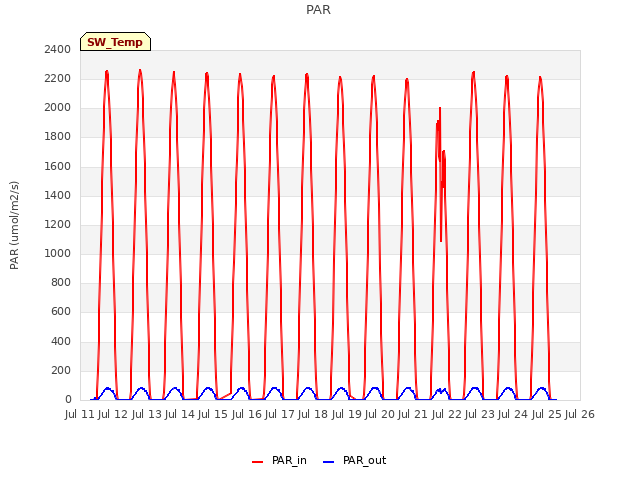Click the 600 y-axis tick label
The width and height of the screenshot is (640, 480).
point(61,312)
